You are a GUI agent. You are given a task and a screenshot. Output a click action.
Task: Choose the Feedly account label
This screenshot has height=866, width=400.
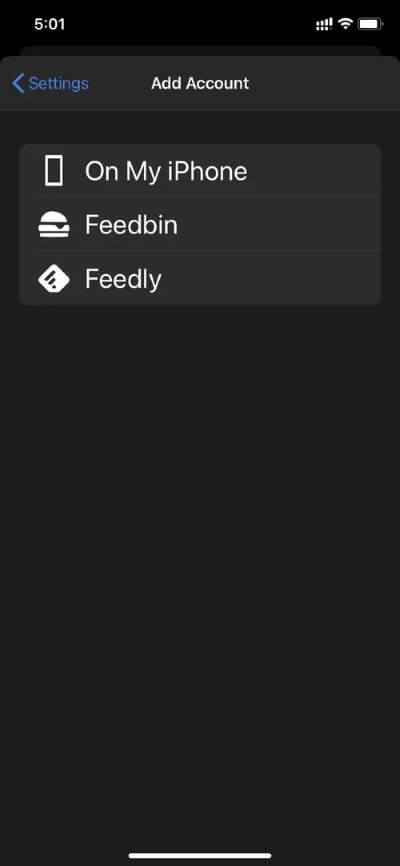(x=123, y=280)
